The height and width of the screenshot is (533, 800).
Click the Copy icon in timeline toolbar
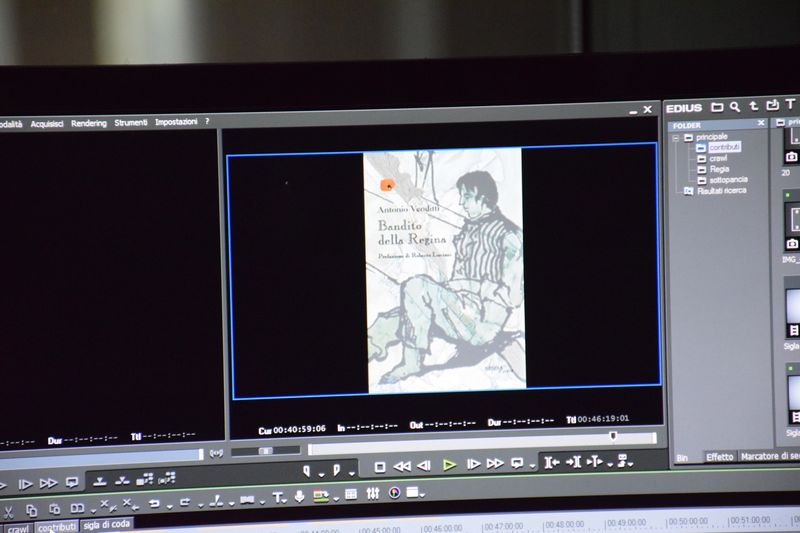tap(31, 510)
